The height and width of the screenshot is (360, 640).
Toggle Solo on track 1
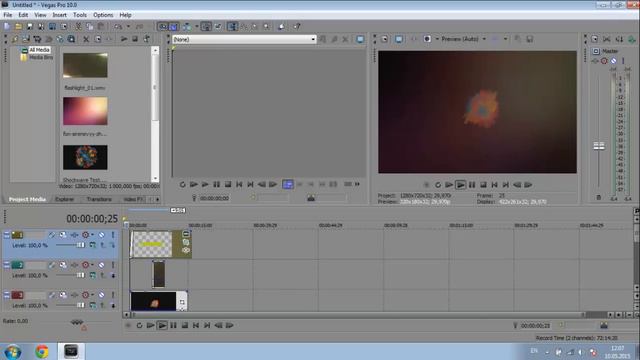[113, 235]
